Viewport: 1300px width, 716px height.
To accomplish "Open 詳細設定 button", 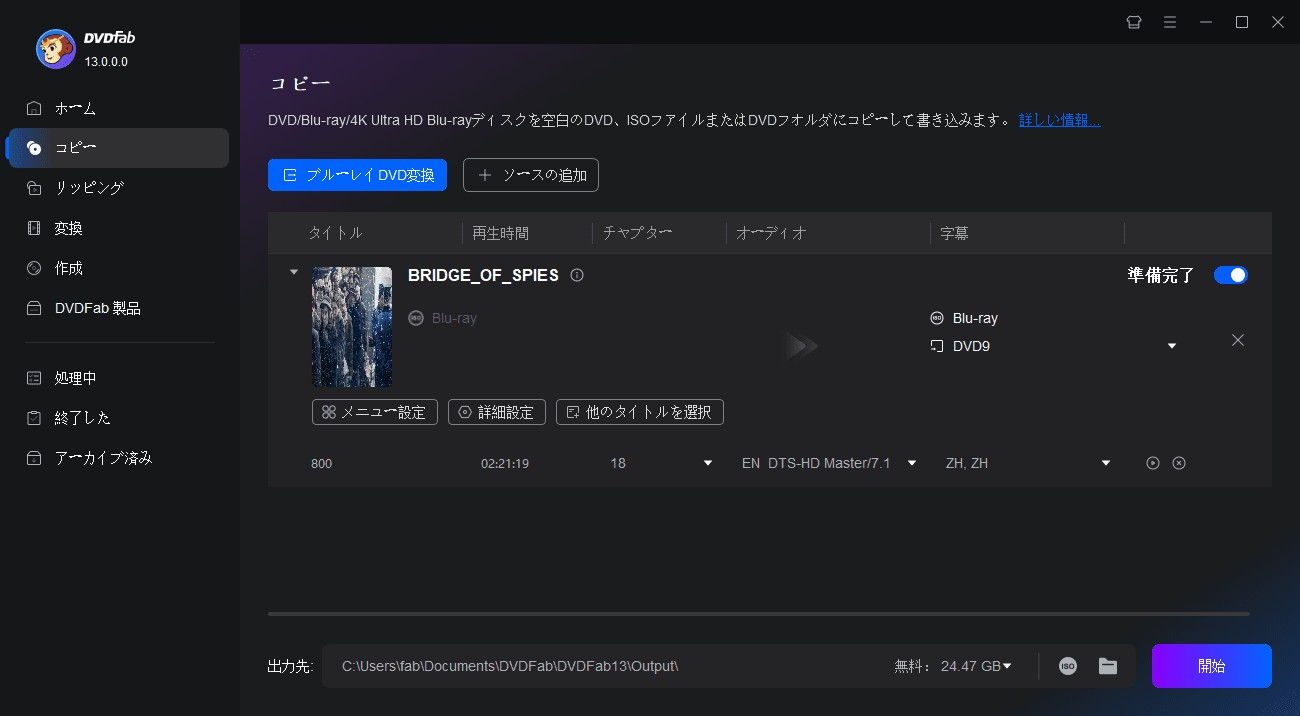I will (x=497, y=412).
